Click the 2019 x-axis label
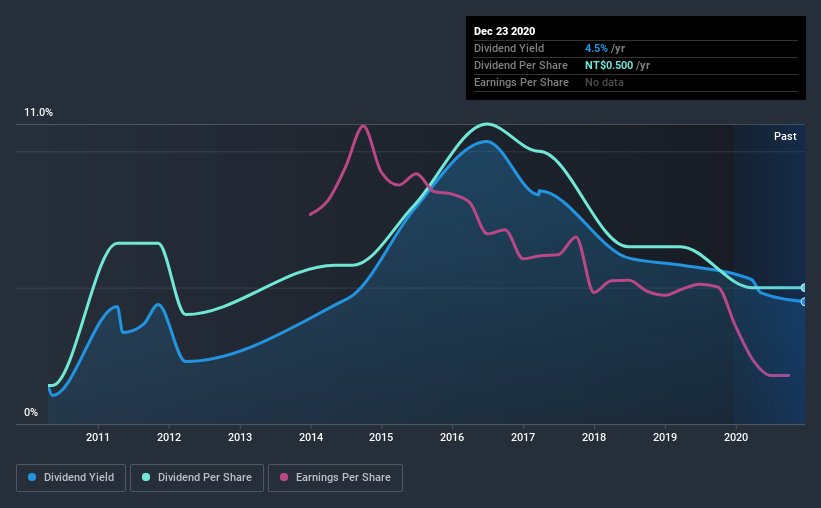This screenshot has width=821, height=508. 665,437
